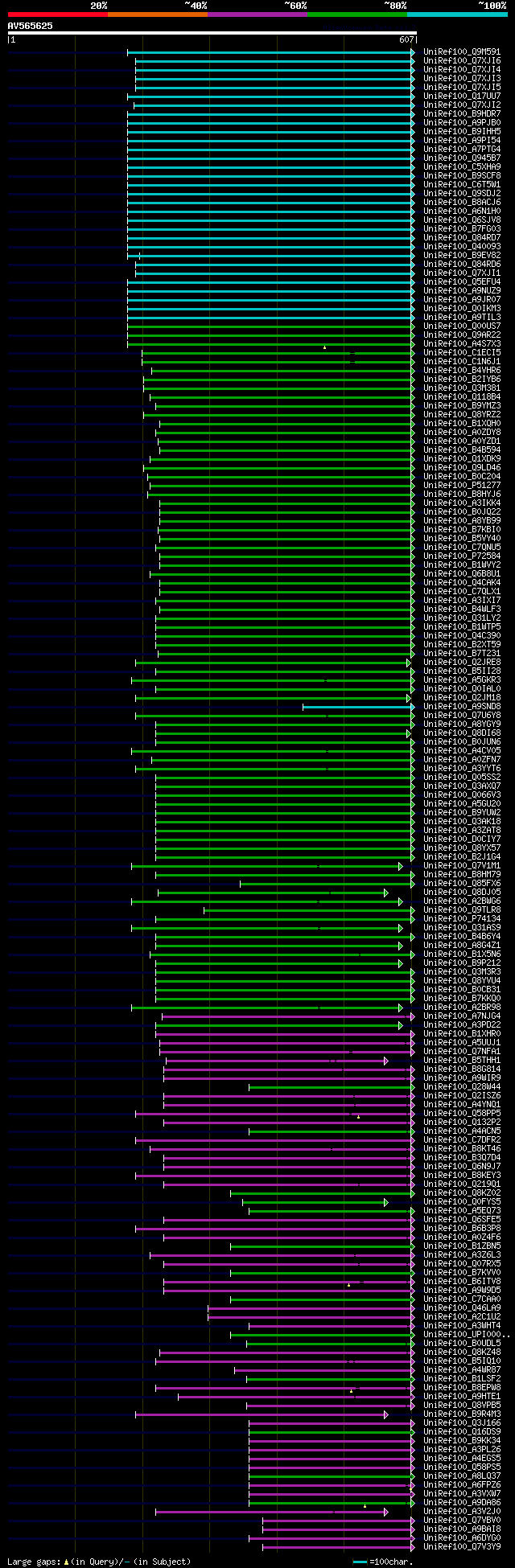The image size is (515, 1568).
Task: Click the arrowhead ending the UniRef100_Q7V1M1 alignment
Action: pyautogui.click(x=400, y=866)
